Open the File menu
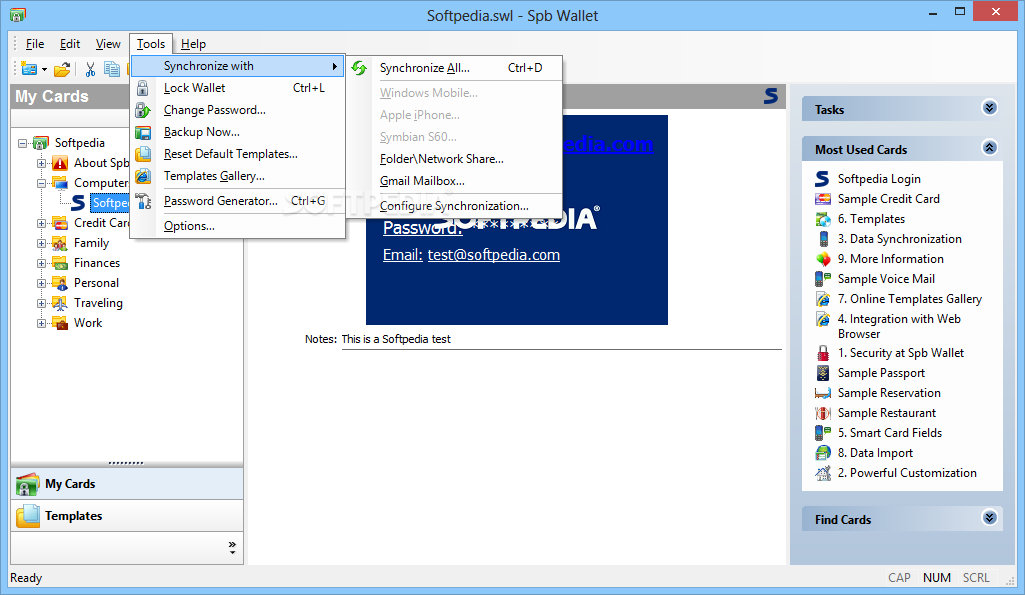This screenshot has height=595, width=1025. click(x=35, y=44)
